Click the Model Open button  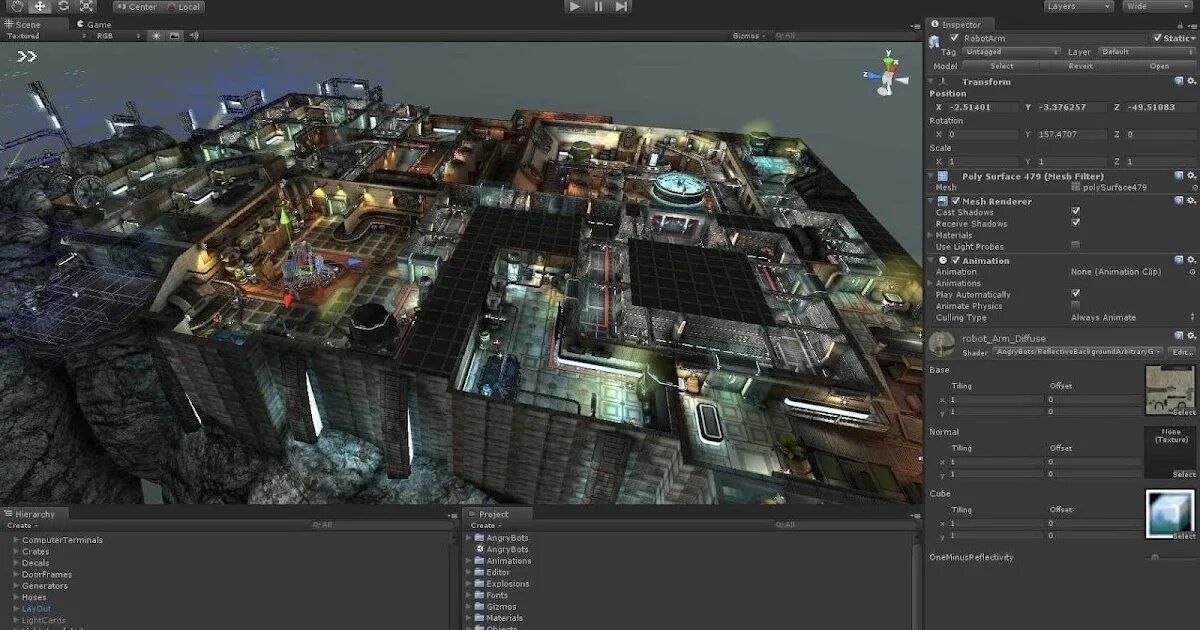coord(1158,66)
